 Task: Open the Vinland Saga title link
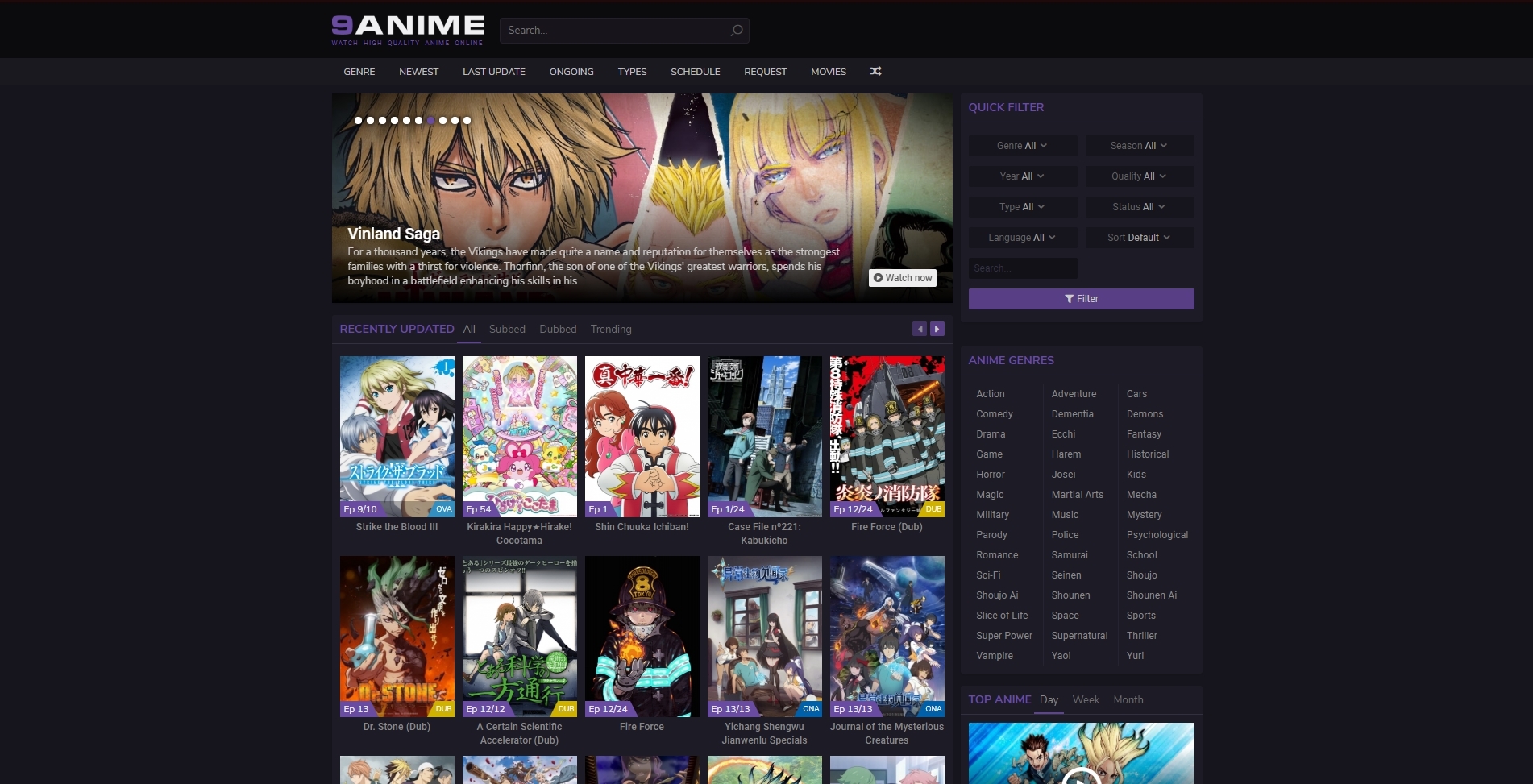(394, 234)
